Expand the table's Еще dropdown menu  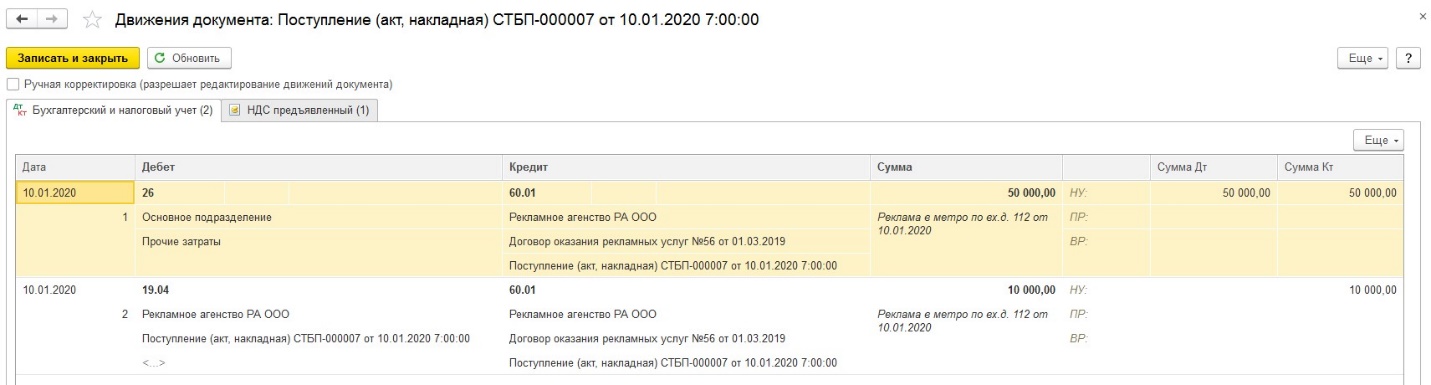click(1379, 140)
